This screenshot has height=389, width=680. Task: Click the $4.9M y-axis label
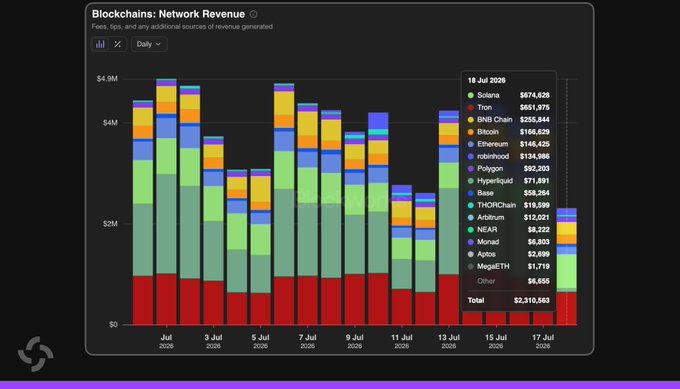(107, 78)
